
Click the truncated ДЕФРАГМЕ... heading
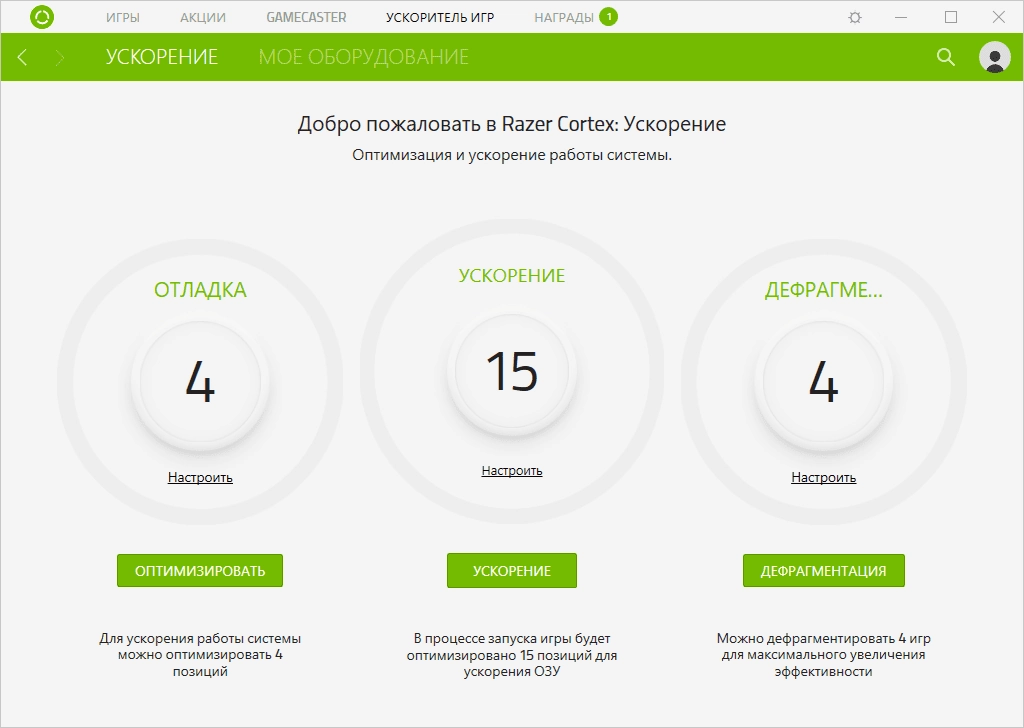[x=824, y=290]
